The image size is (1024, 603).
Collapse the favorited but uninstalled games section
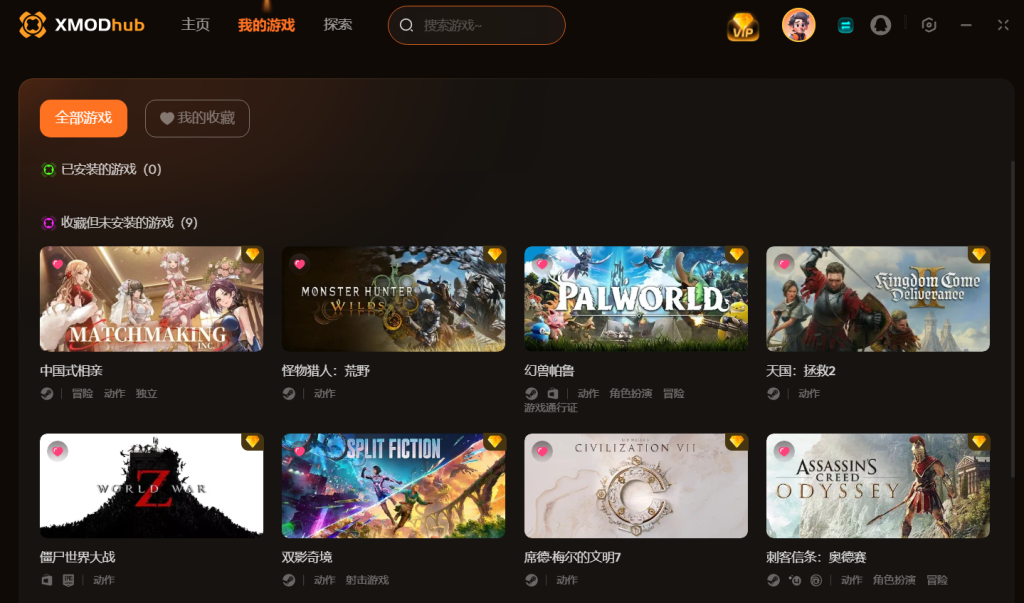tap(120, 223)
